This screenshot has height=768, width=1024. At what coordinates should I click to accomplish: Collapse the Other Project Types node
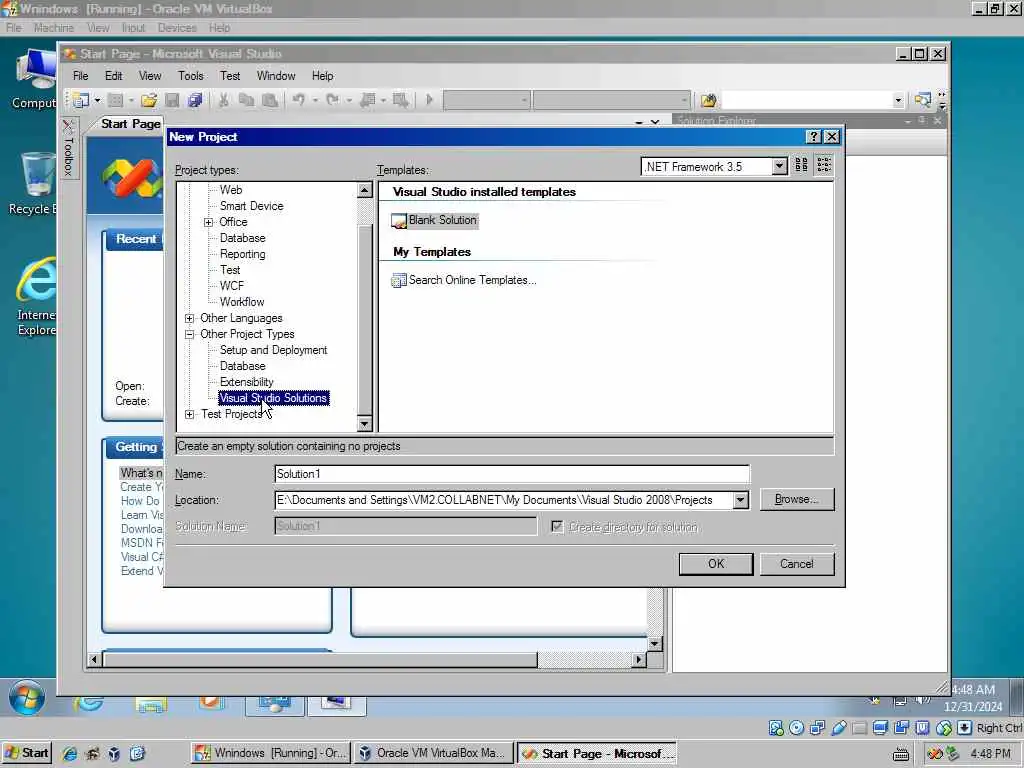pyautogui.click(x=189, y=334)
